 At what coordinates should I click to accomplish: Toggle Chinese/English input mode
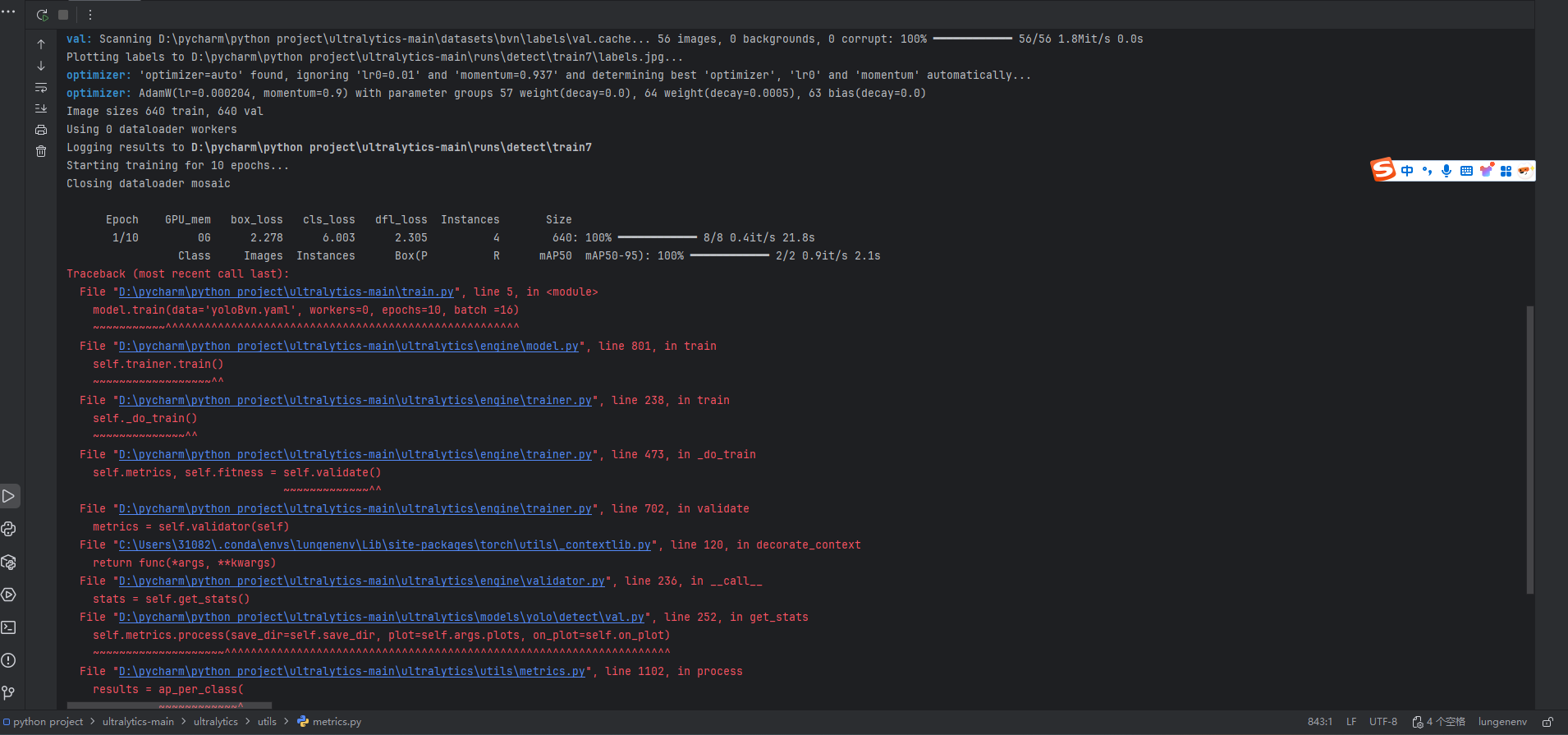coord(1407,171)
